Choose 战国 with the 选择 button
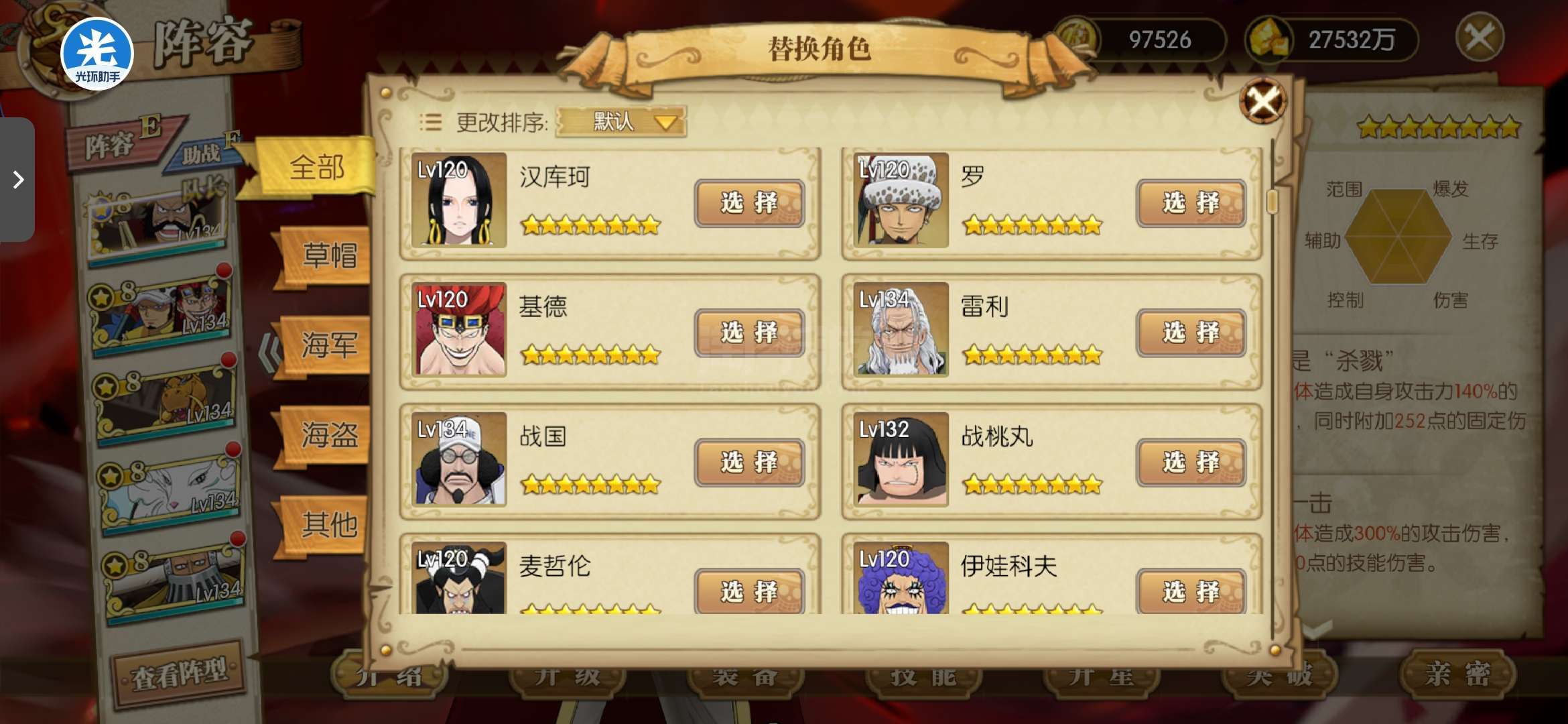 tap(749, 463)
